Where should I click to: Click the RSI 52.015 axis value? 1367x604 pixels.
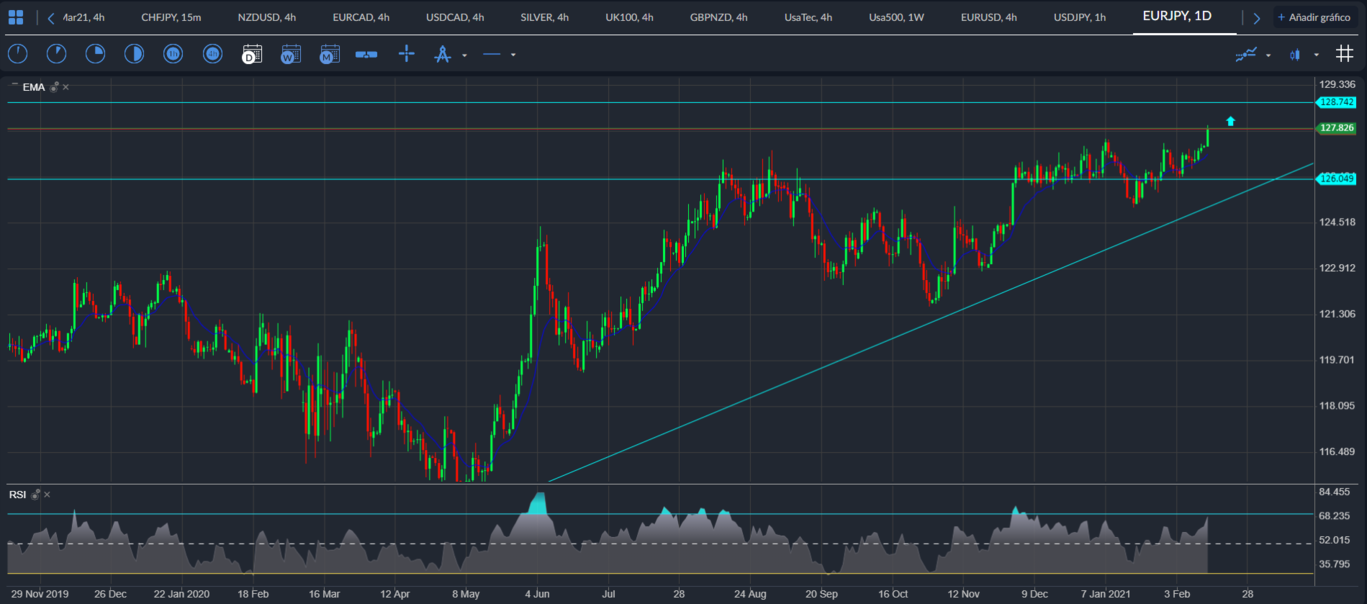1336,540
